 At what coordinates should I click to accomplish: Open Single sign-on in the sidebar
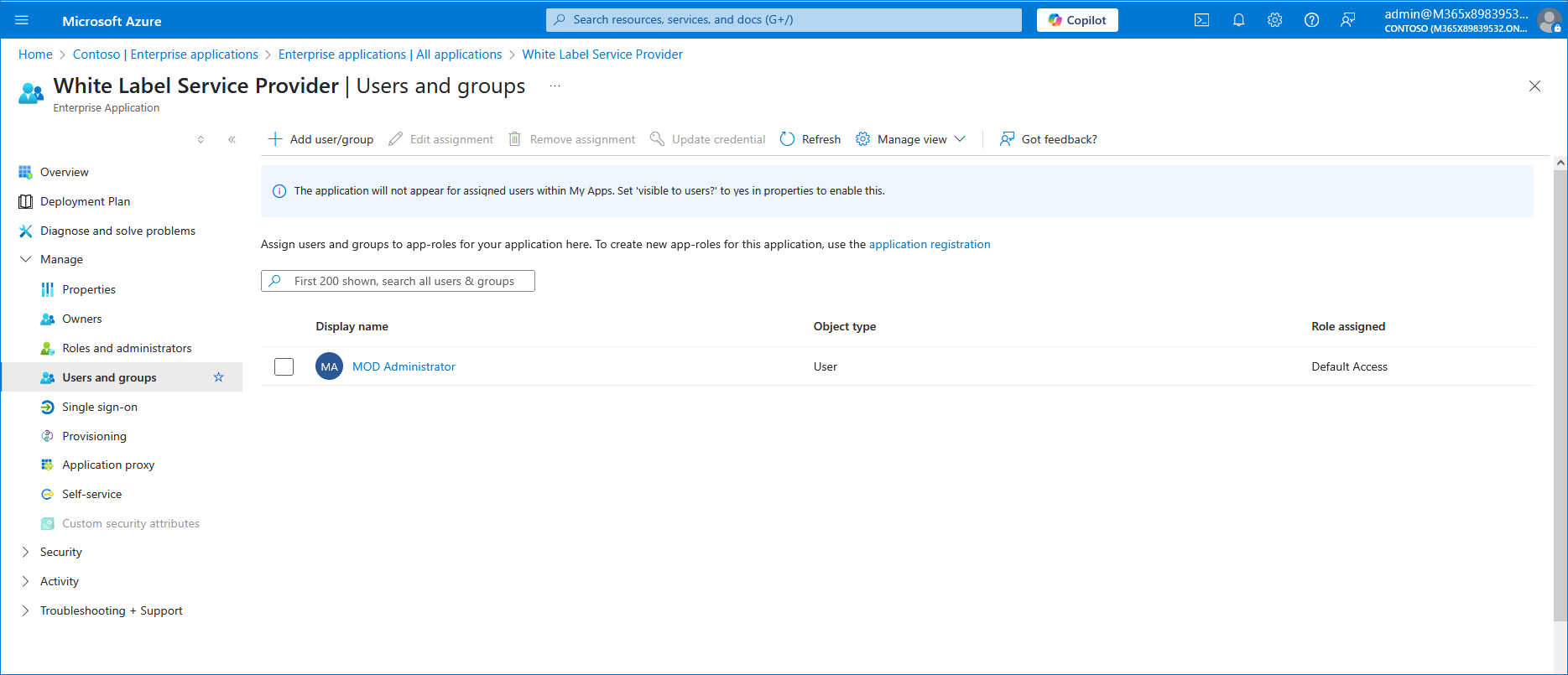[x=99, y=407]
